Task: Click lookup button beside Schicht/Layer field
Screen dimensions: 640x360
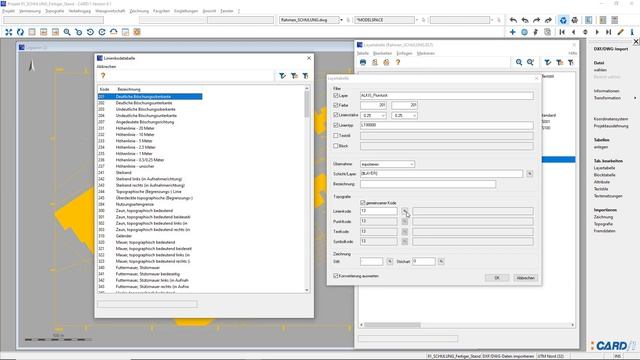Action: tap(529, 174)
